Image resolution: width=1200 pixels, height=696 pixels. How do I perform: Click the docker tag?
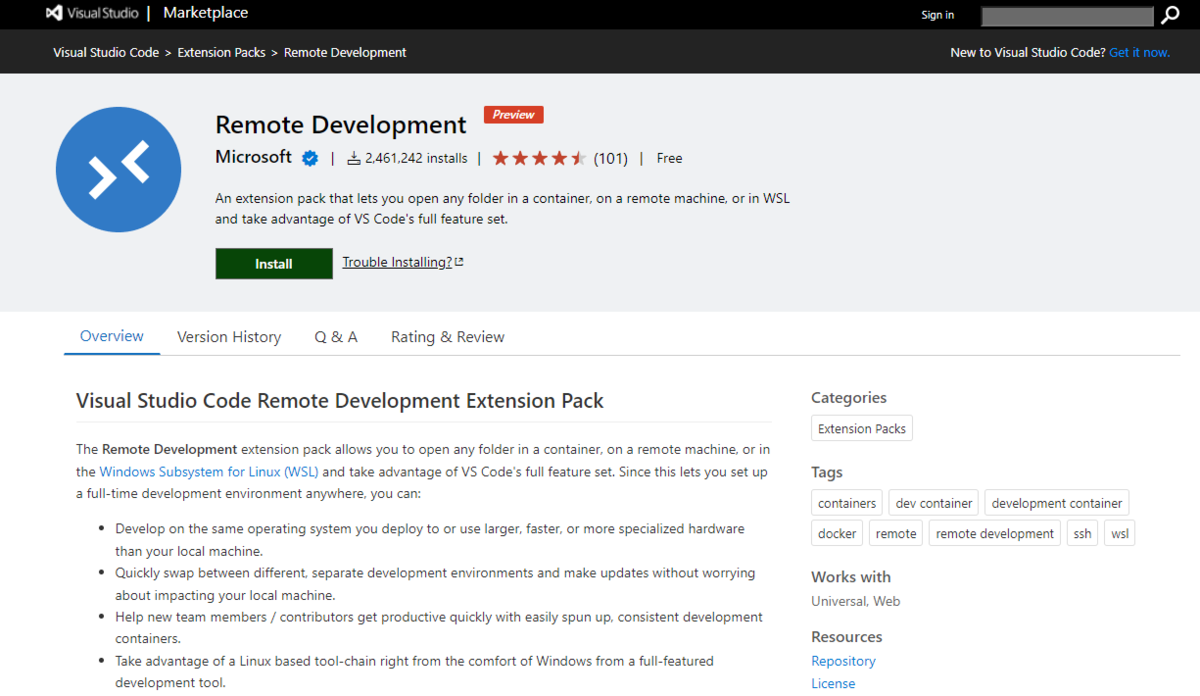coord(837,533)
